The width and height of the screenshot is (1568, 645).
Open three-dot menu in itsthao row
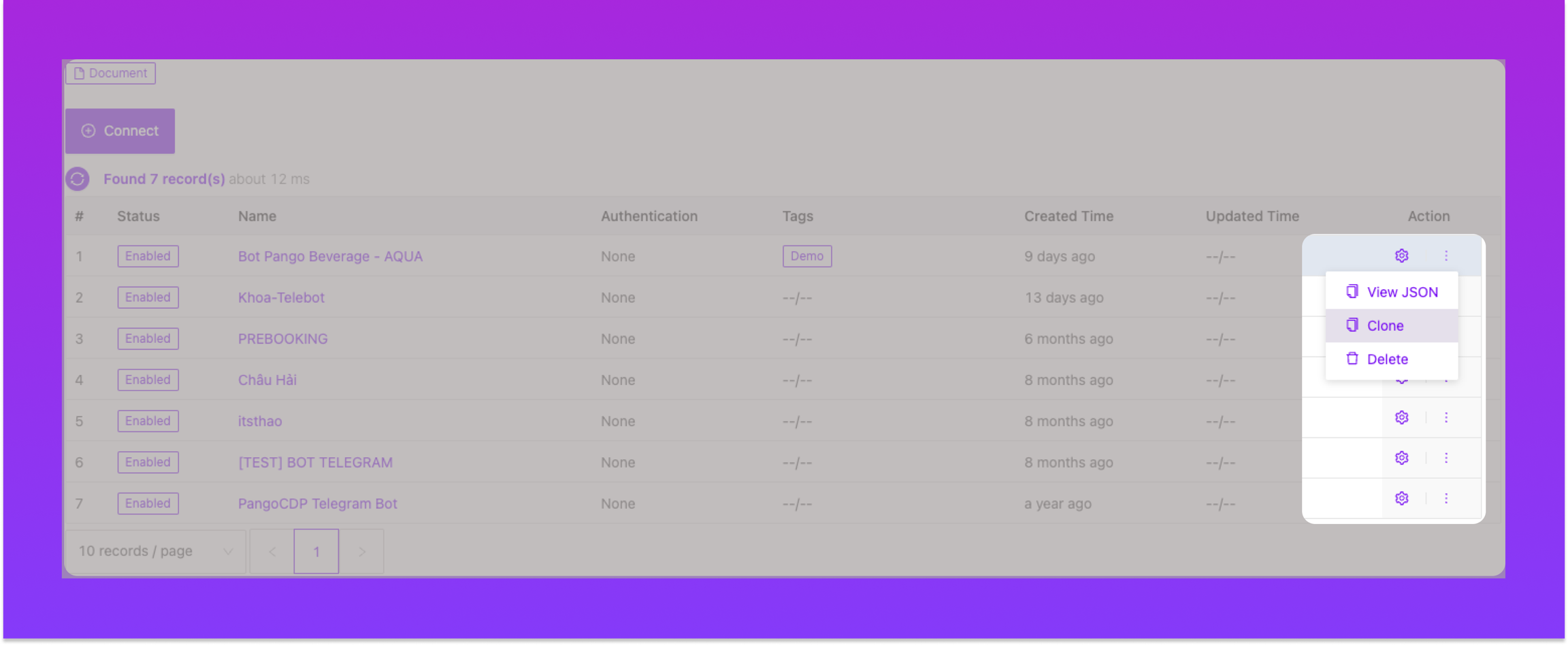[x=1446, y=418]
